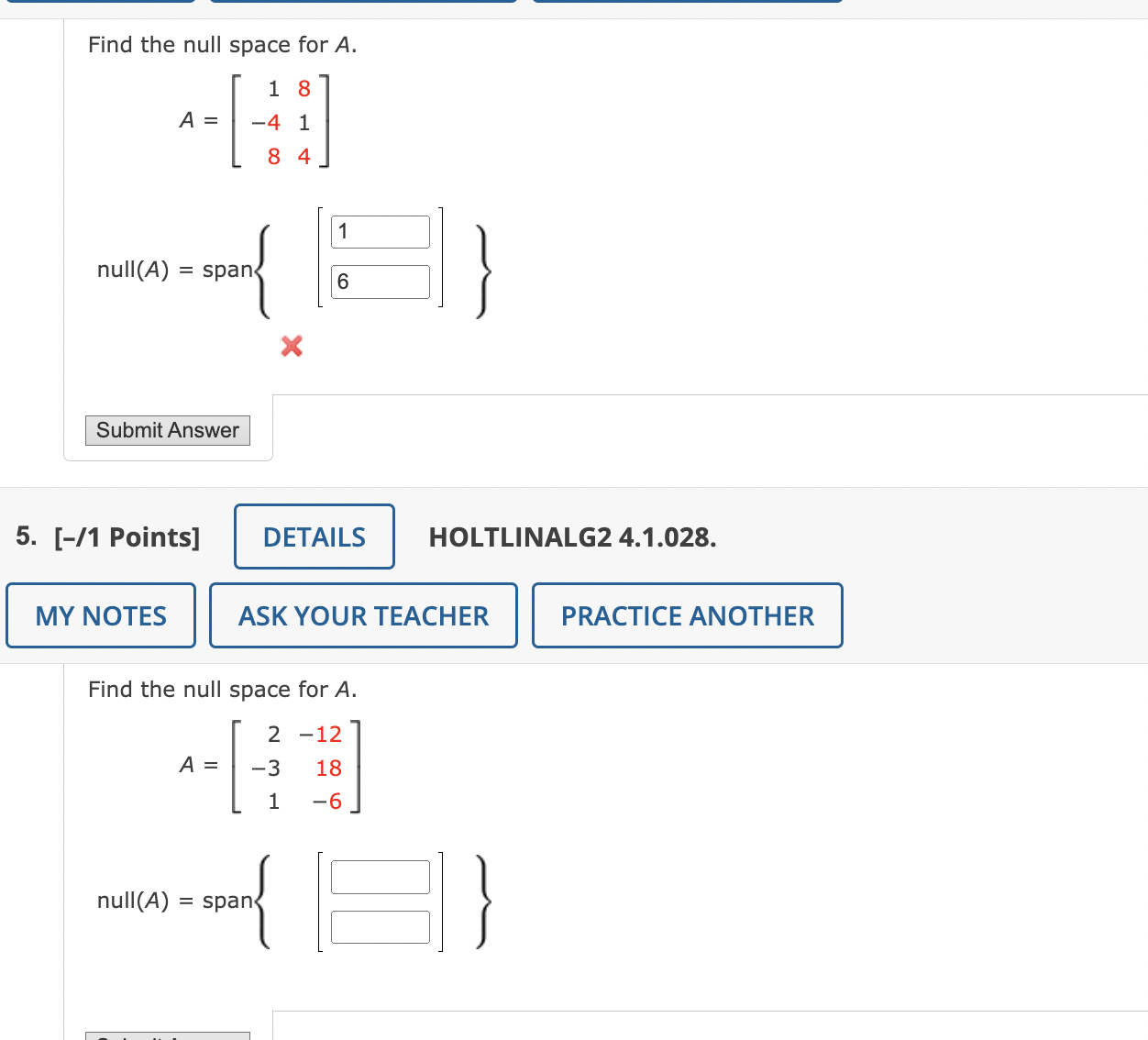Select the answer box containing 6
1148x1040 pixels.
pyautogui.click(x=380, y=281)
